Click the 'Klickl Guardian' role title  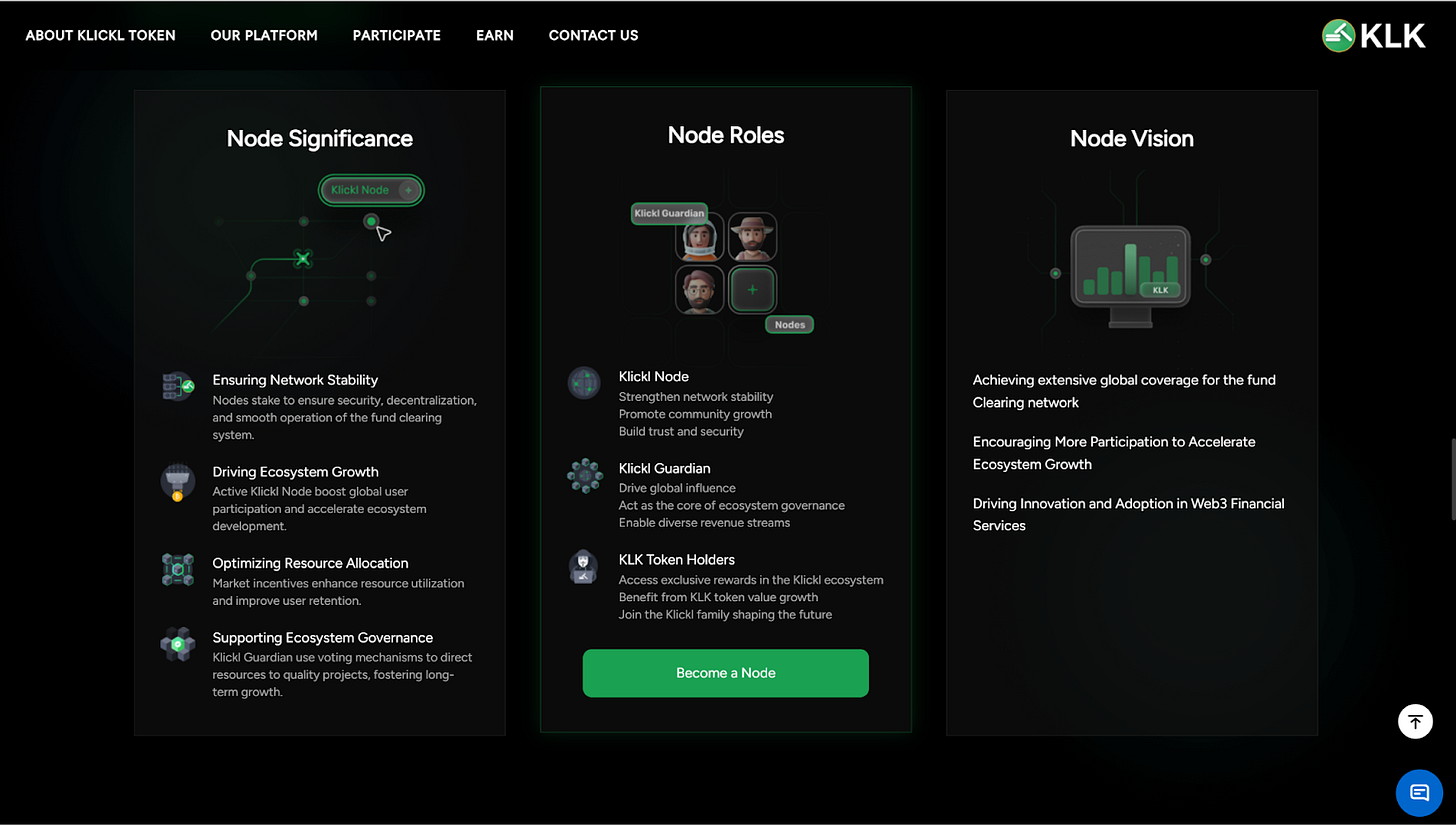[665, 468]
